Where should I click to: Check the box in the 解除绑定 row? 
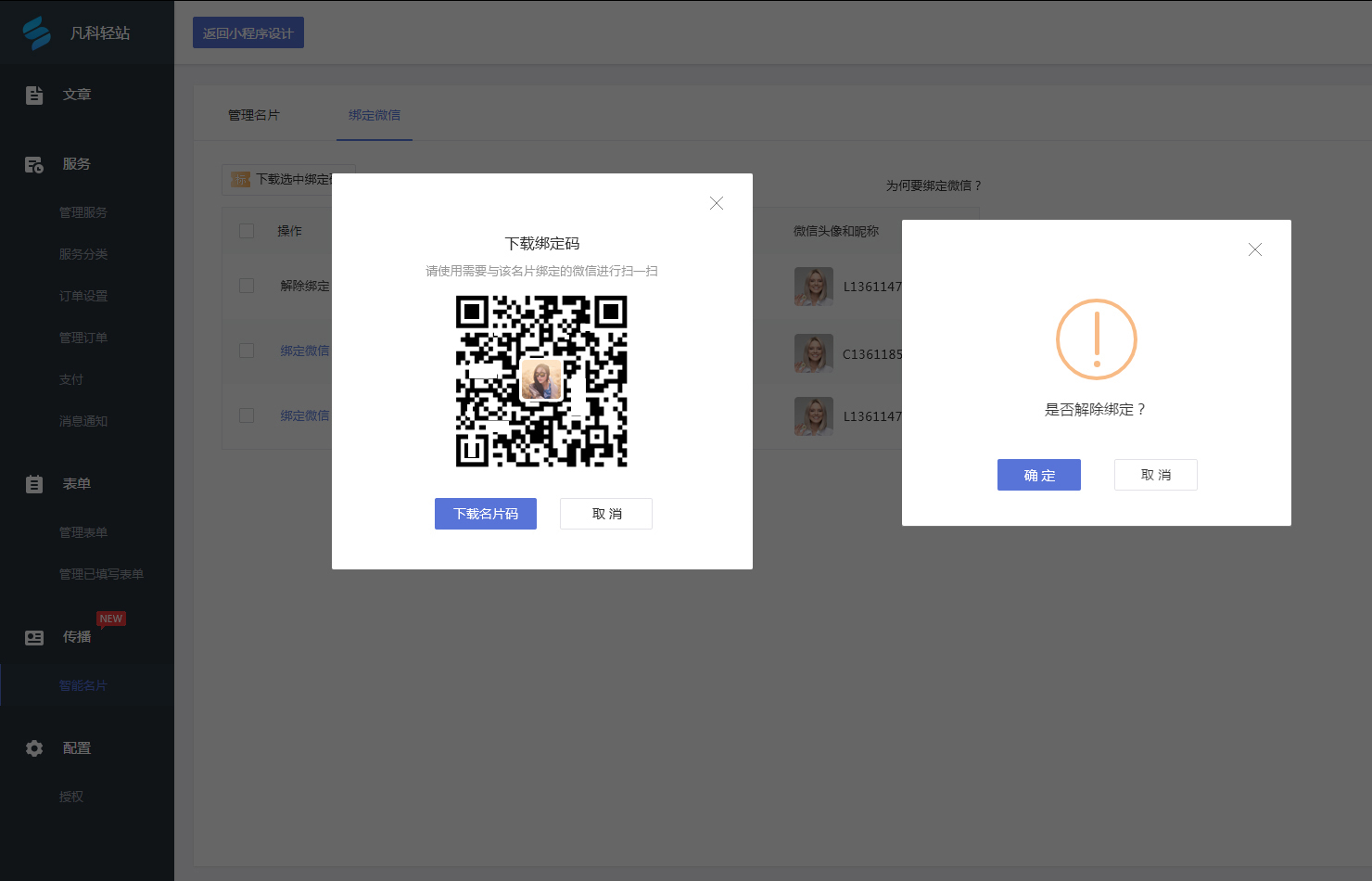click(247, 286)
